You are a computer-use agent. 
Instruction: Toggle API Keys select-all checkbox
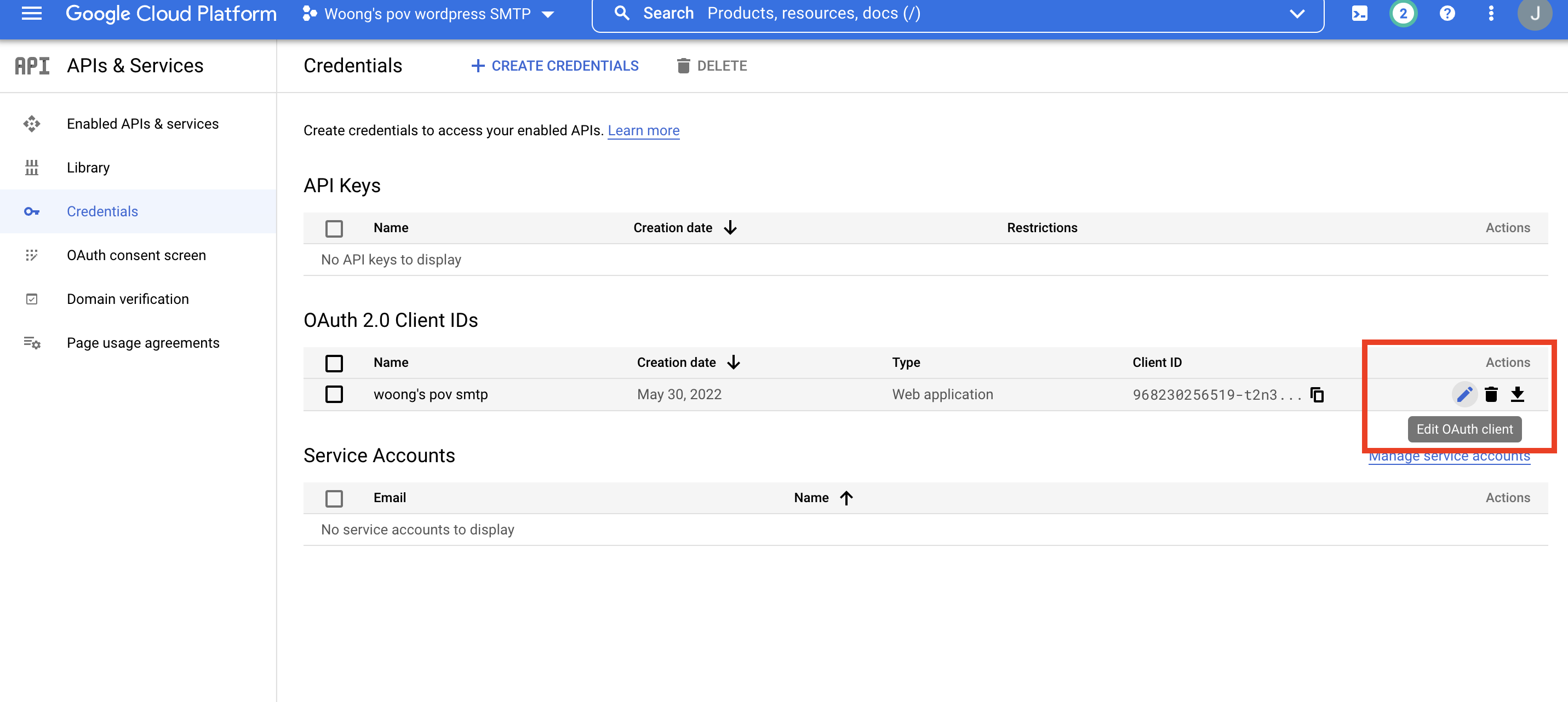pos(334,228)
